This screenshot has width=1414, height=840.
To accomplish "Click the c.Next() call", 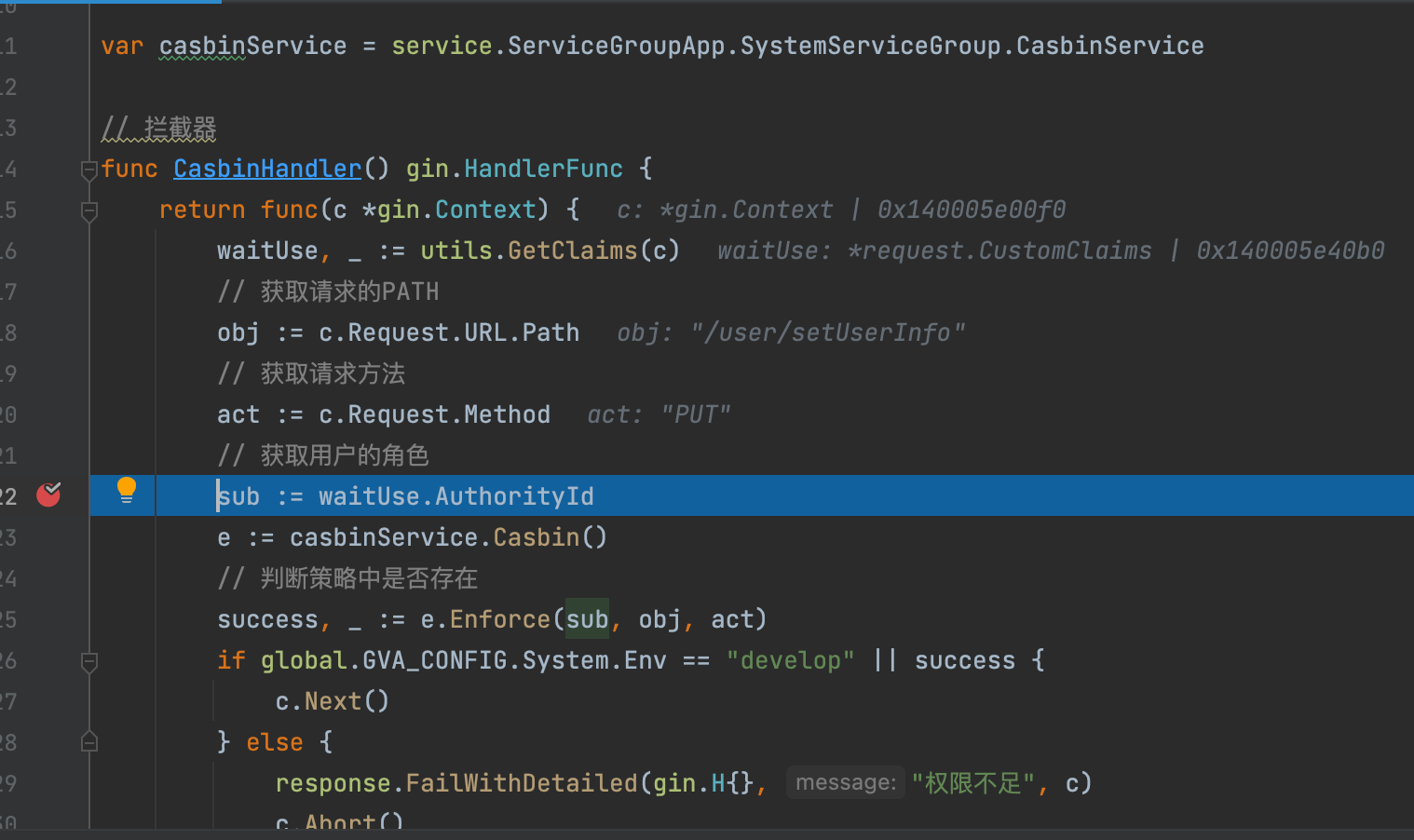I will click(x=332, y=701).
